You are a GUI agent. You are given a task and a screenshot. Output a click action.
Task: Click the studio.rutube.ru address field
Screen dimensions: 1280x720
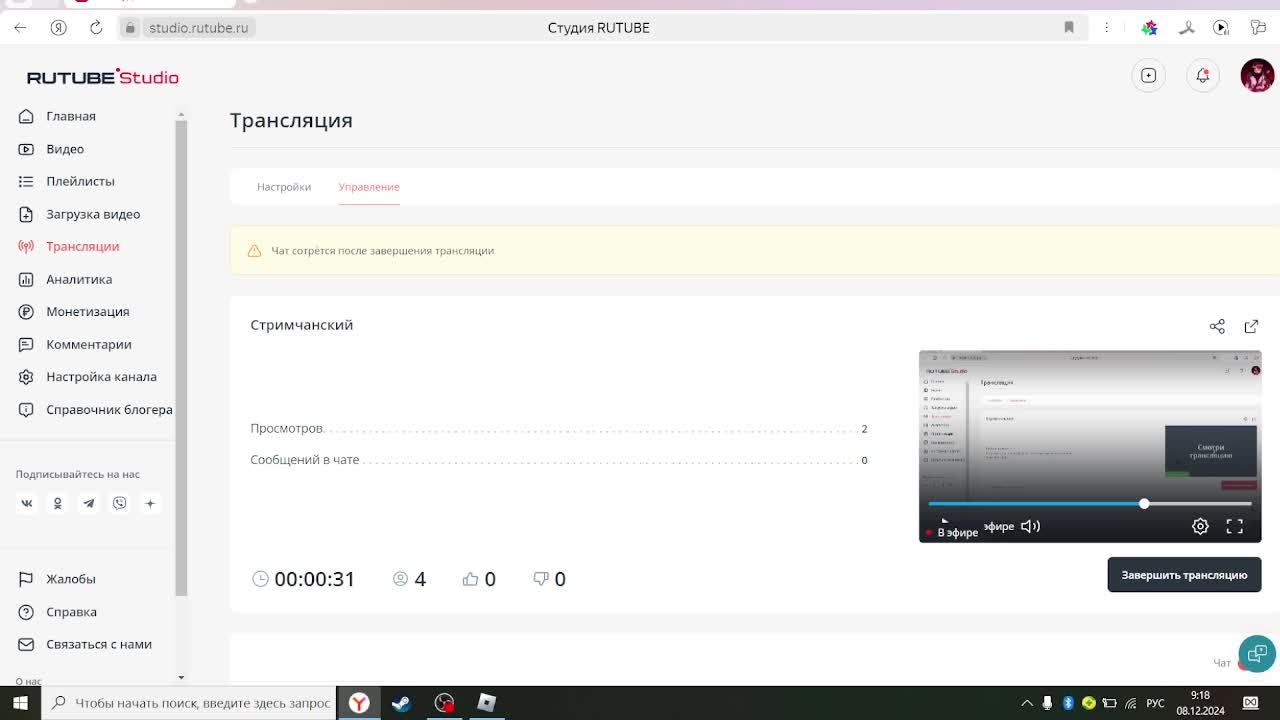[198, 28]
